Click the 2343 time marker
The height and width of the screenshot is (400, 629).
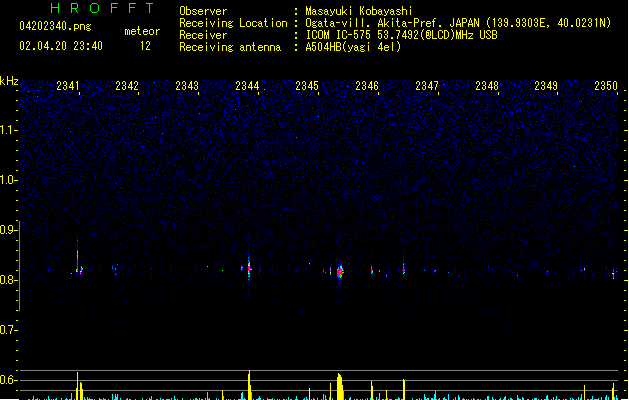tap(187, 86)
